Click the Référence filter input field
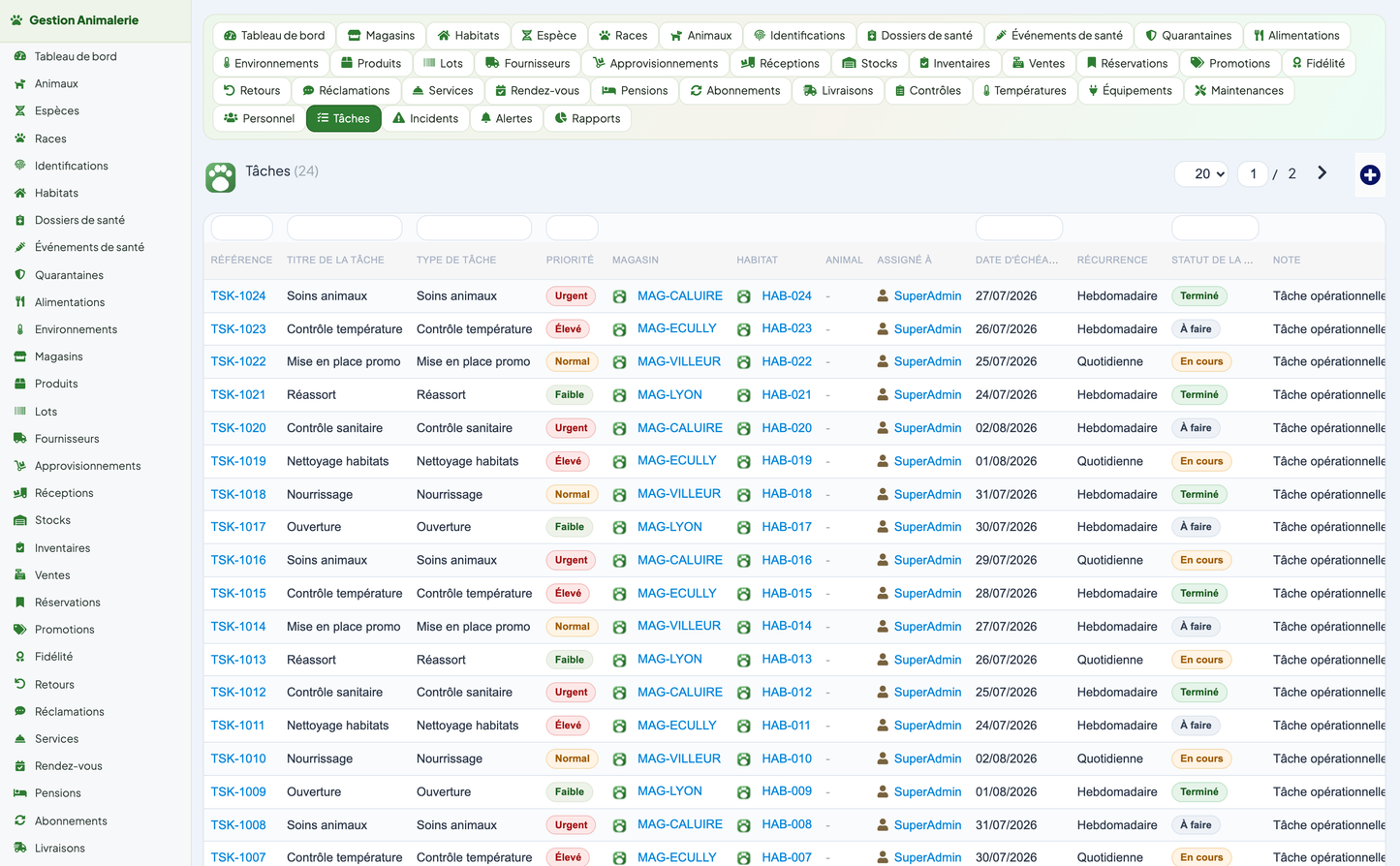This screenshot has height=866, width=1400. [241, 228]
